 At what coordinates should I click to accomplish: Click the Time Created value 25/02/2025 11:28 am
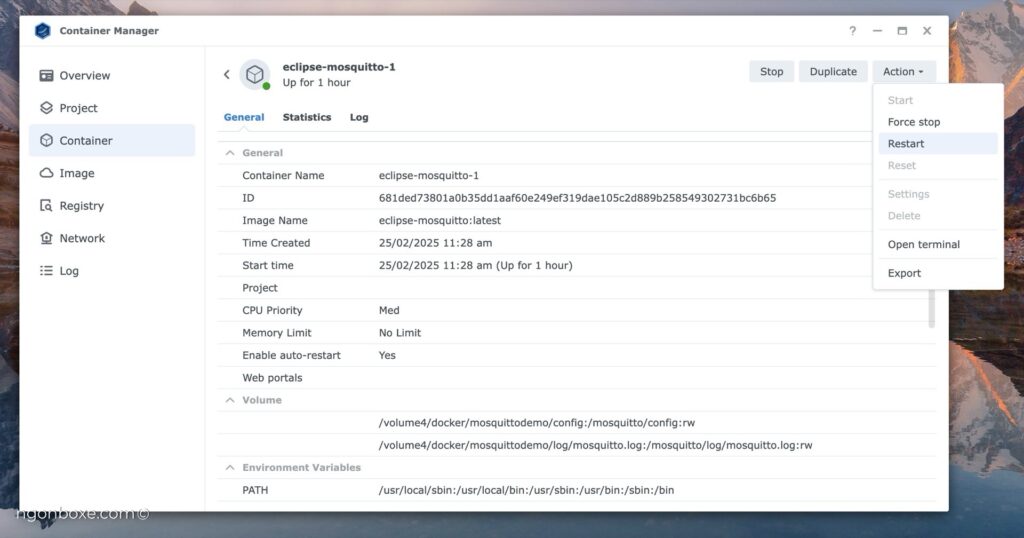[x=436, y=243]
